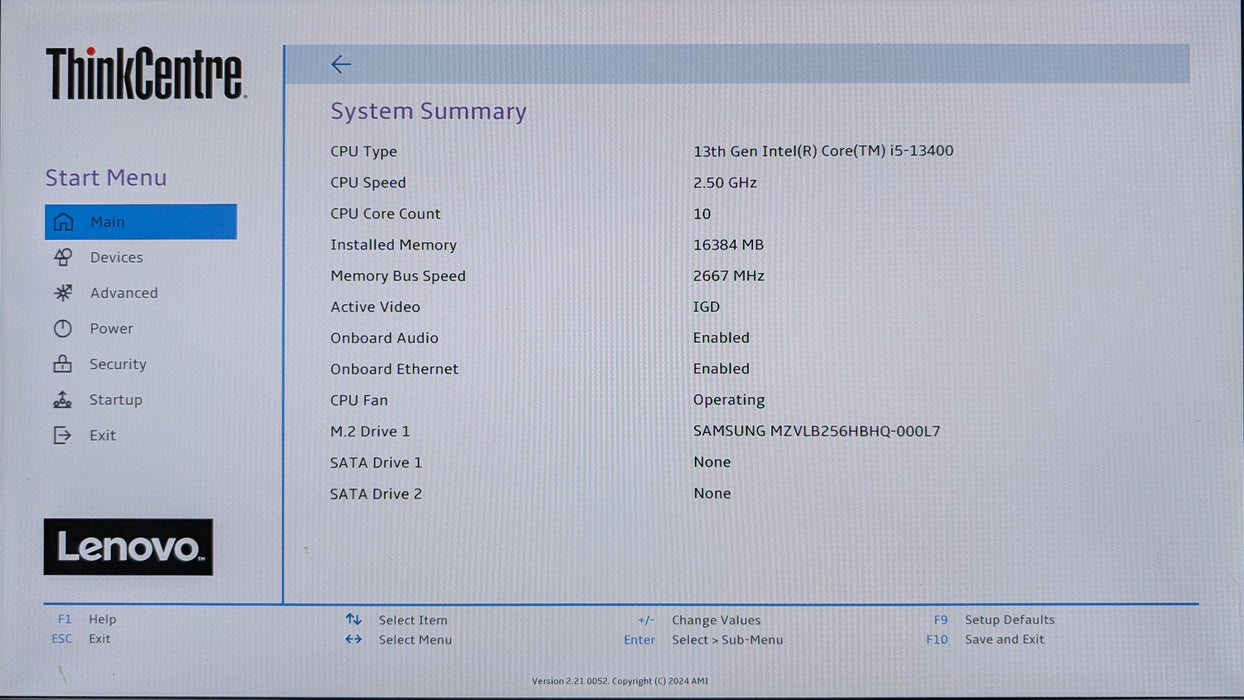The width and height of the screenshot is (1244, 700).
Task: Click the Main home icon
Action: [63, 222]
